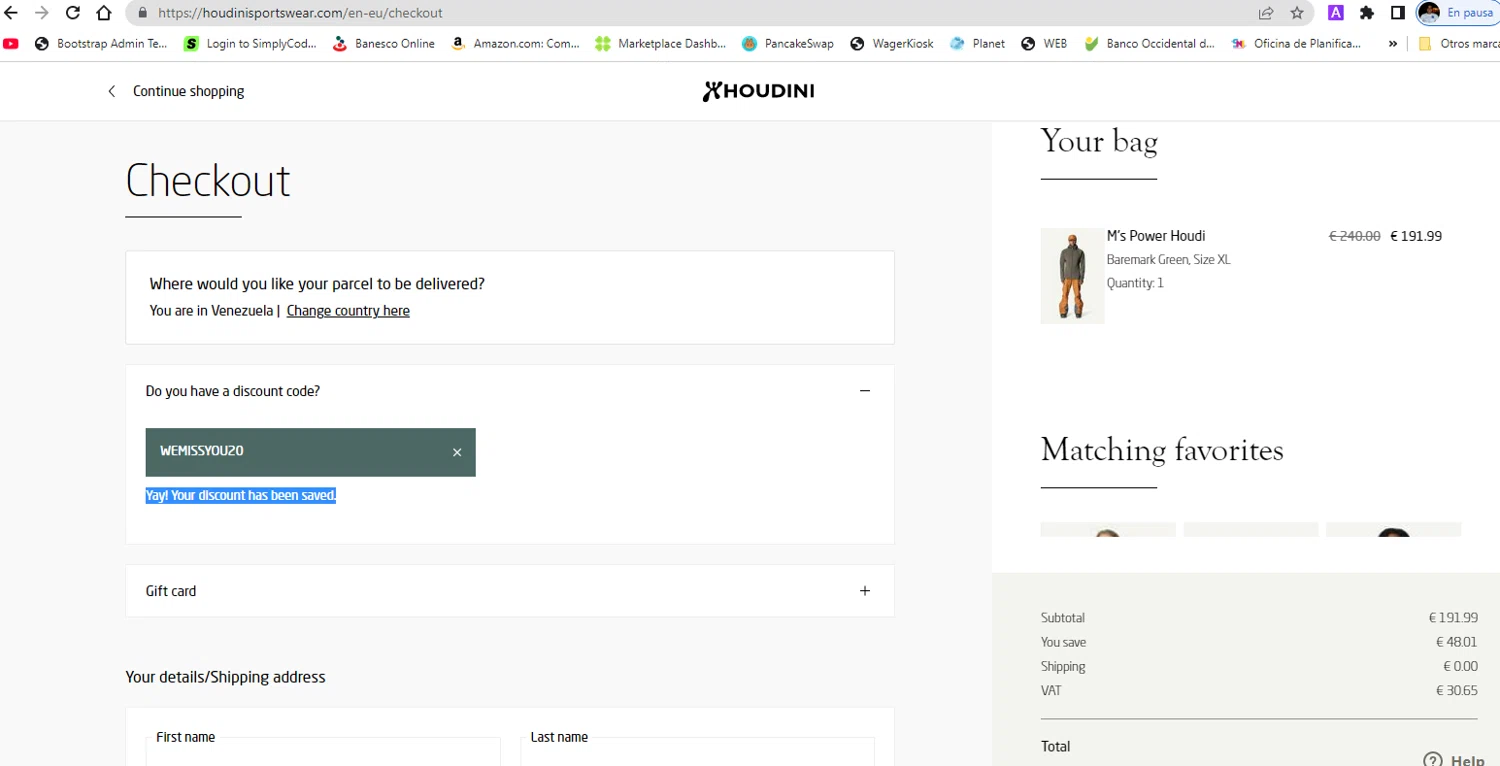Open the WagerKiosk bookmark
Viewport: 1500px width, 766px height.
coord(892,44)
